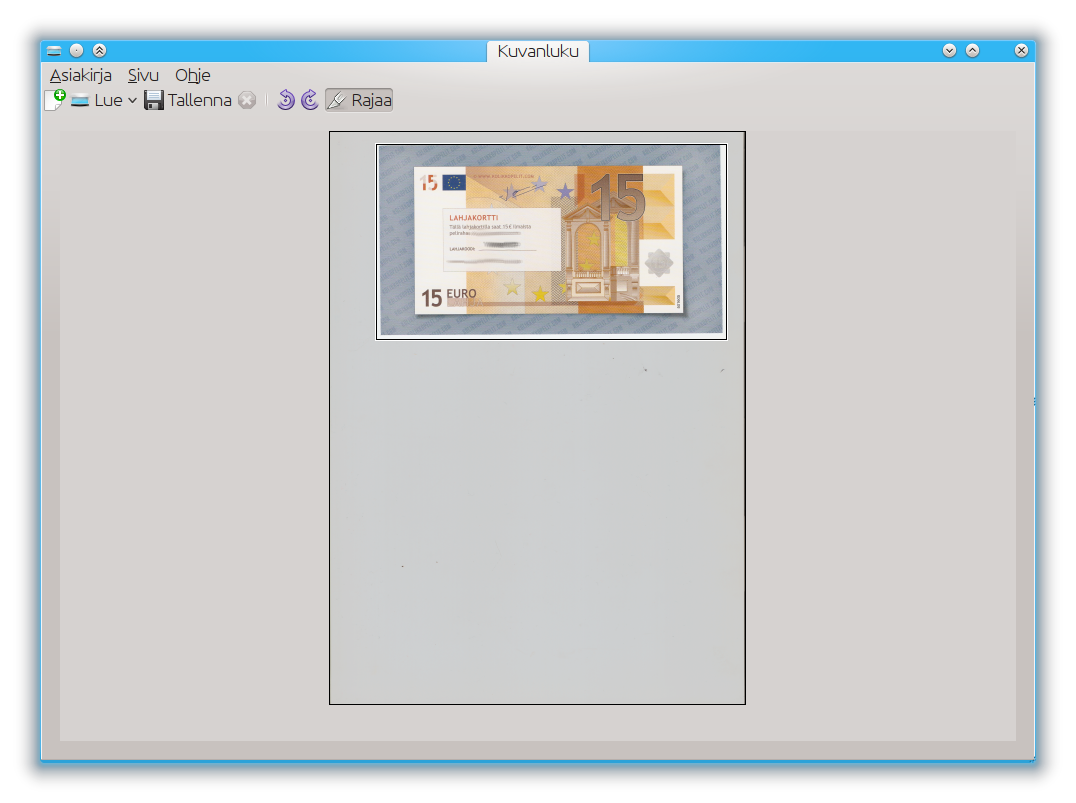Open the window menu icon in the title bar

pyautogui.click(x=54, y=51)
